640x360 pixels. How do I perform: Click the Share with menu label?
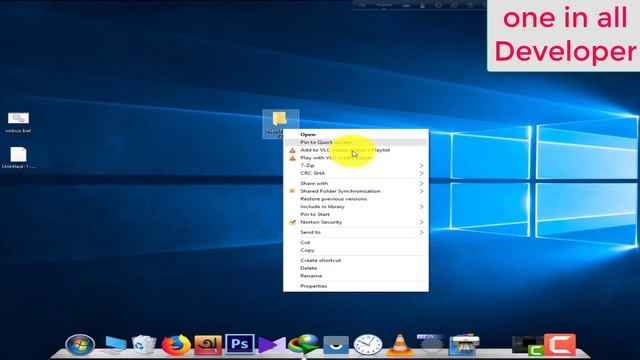coord(314,184)
